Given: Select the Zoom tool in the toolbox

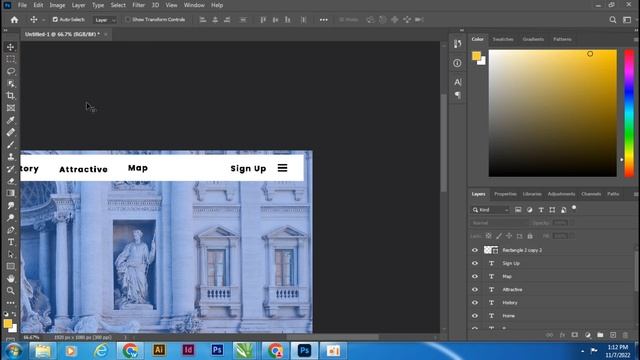Looking at the screenshot, I should pyautogui.click(x=11, y=291).
